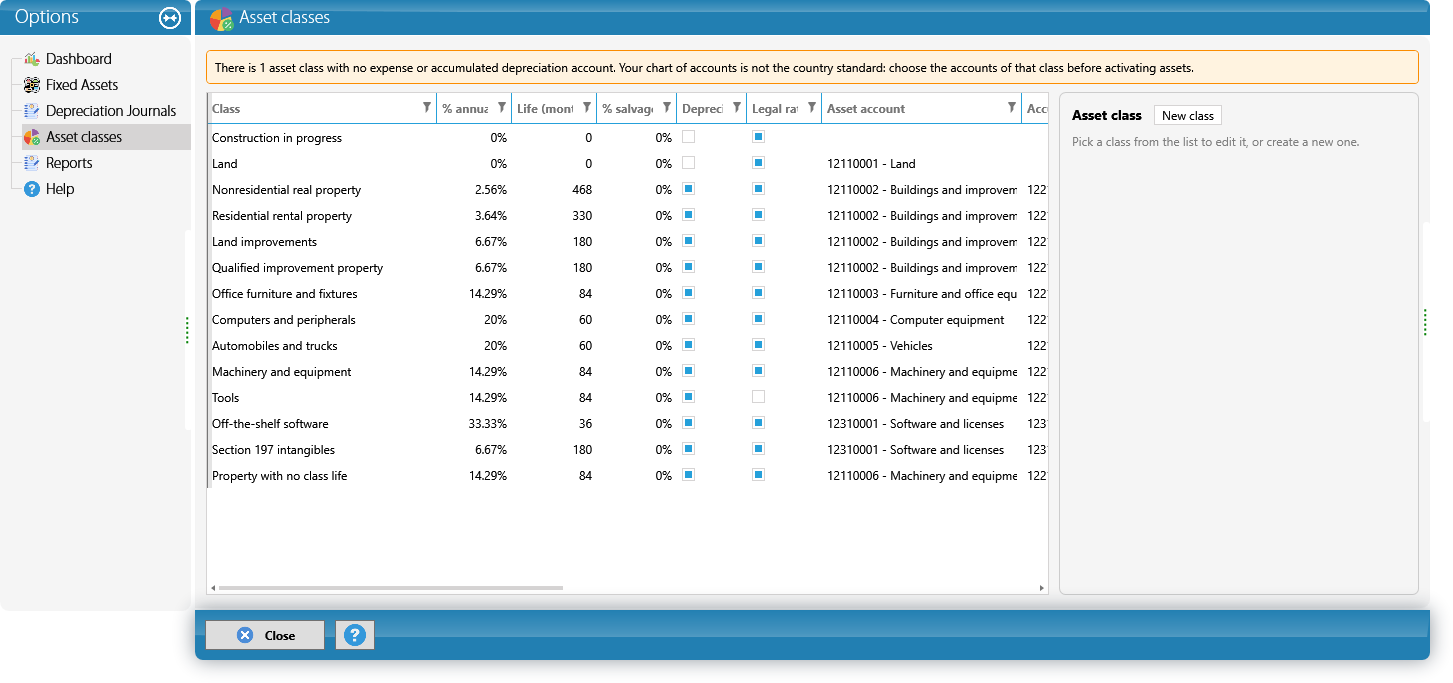Screen dimensions: 1453x683
Task: Toggle Legal rate checkbox for Property with no class life
Action: (x=758, y=475)
